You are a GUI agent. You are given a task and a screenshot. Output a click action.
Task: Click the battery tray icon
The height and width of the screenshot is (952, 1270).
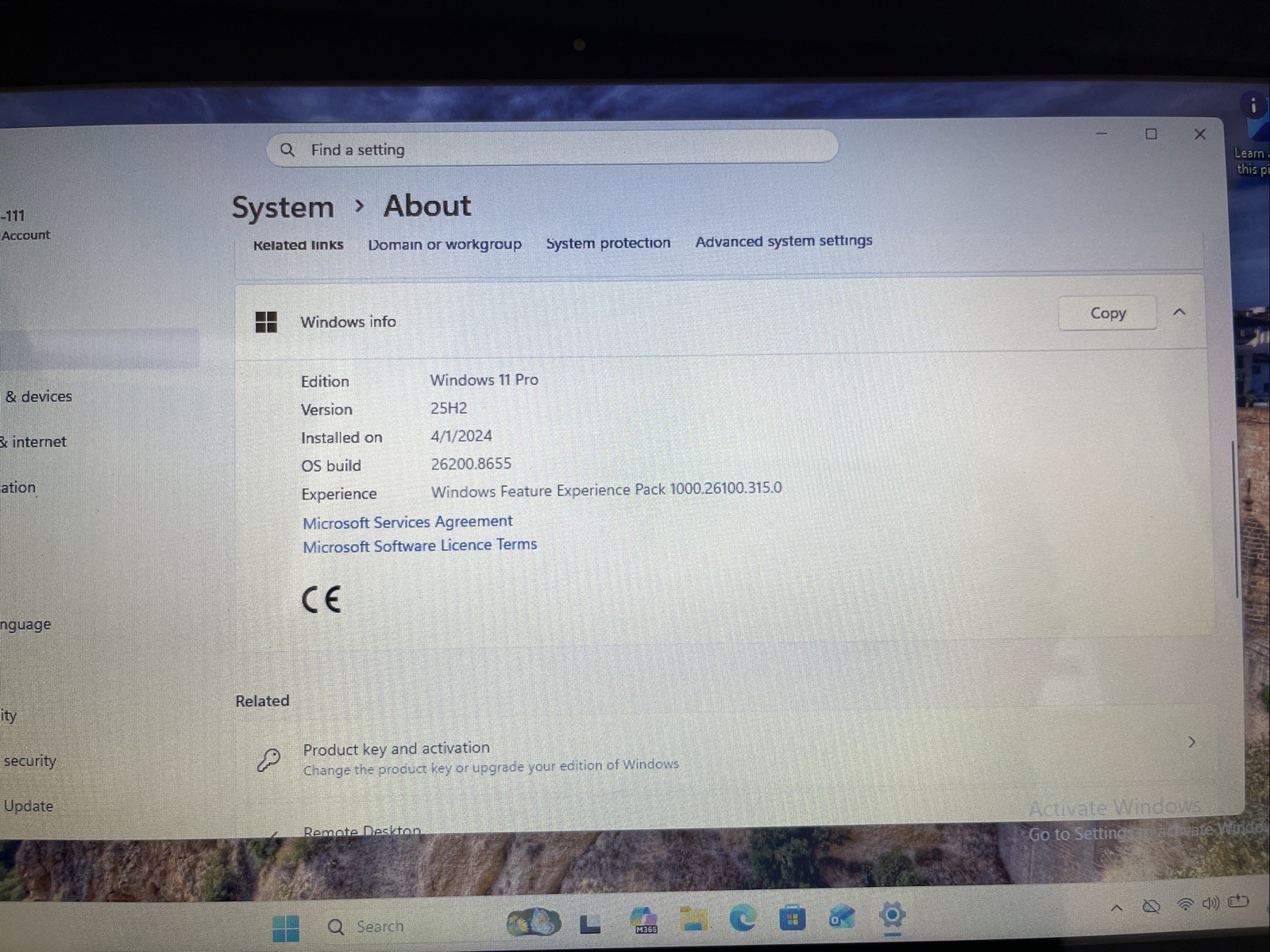click(1238, 901)
